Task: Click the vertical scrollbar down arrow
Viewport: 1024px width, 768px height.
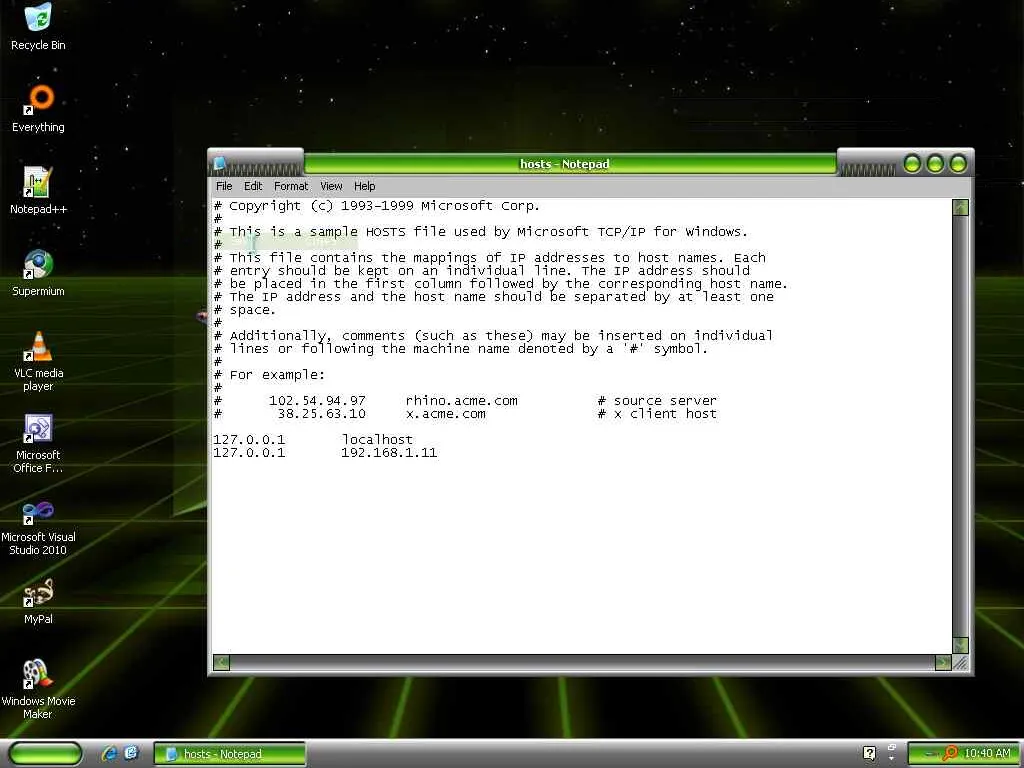Action: 960,645
